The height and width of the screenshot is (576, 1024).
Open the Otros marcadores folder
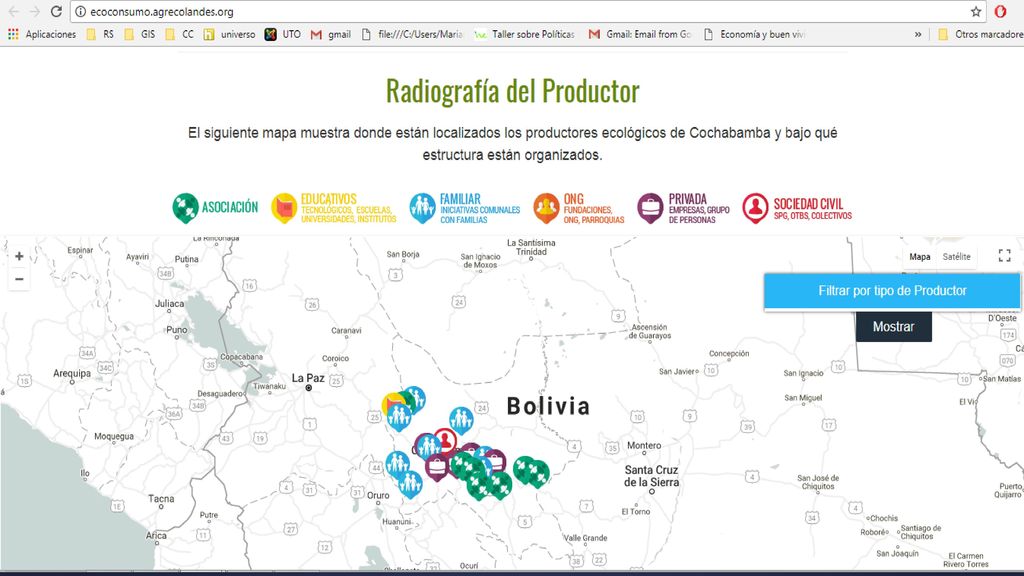(x=980, y=35)
